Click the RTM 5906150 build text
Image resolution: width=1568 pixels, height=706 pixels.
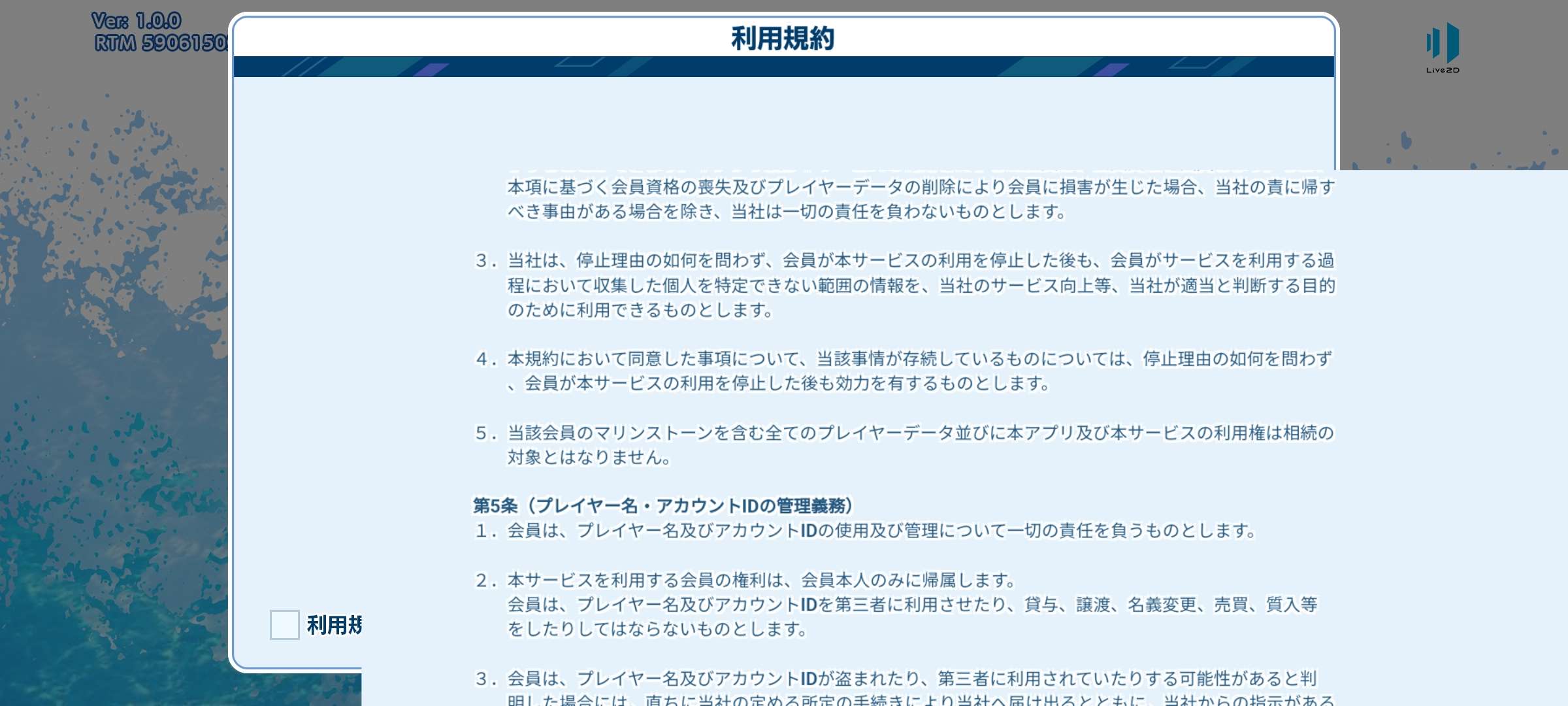click(x=161, y=43)
